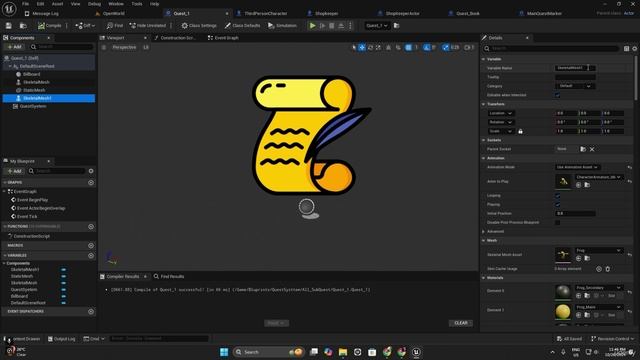This screenshot has height=360, width=640.
Task: Open the Rotation type dropdown
Action: 500,122
